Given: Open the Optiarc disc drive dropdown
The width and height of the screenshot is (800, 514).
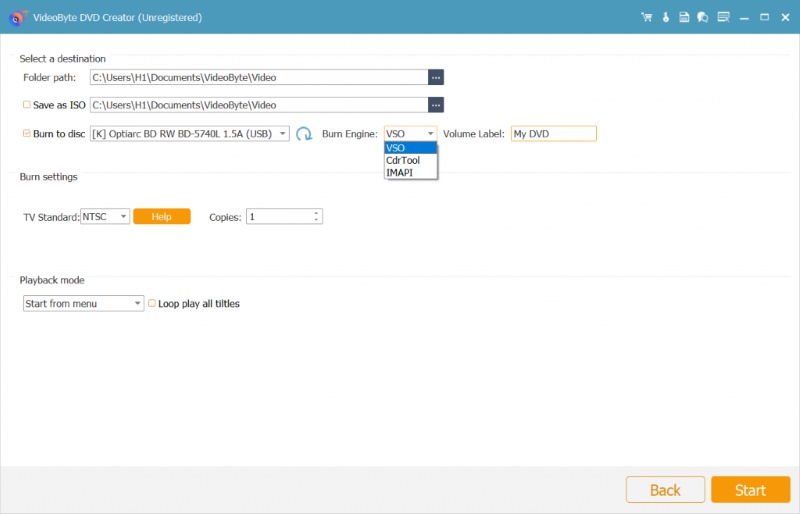Looking at the screenshot, I should (189, 133).
